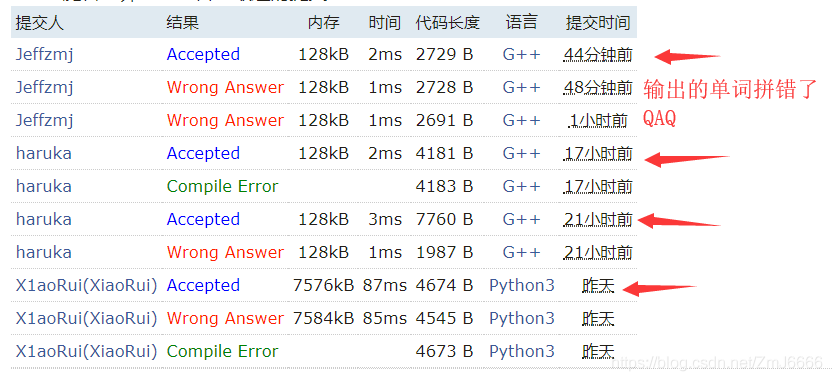832x381 pixels.
Task: Open haruka profile in the 1987 B row
Action: (x=44, y=252)
